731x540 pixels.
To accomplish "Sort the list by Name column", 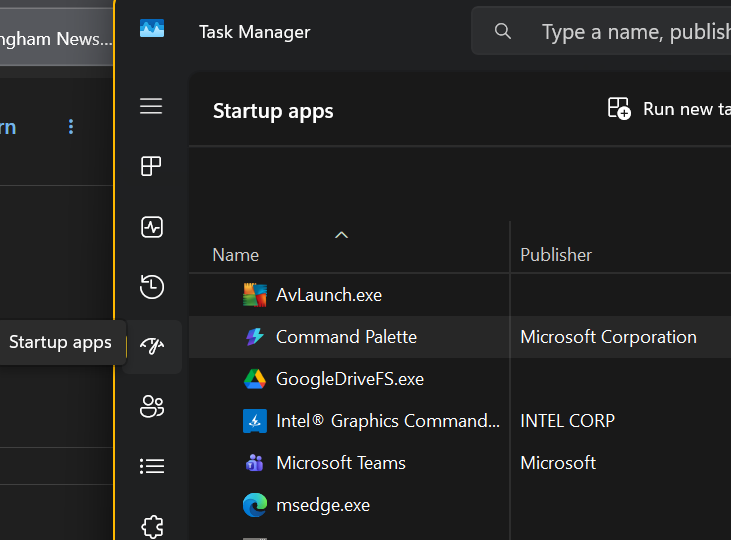I will 236,255.
